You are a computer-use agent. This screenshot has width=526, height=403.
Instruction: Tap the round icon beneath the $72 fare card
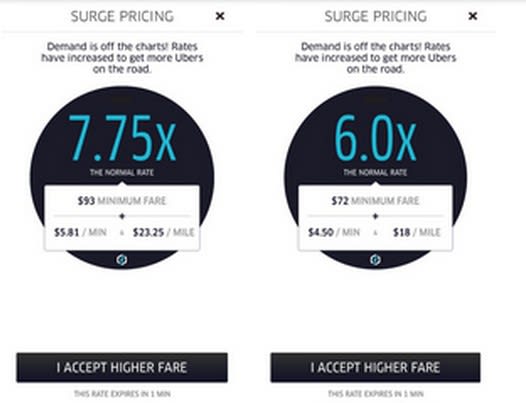pyautogui.click(x=375, y=260)
